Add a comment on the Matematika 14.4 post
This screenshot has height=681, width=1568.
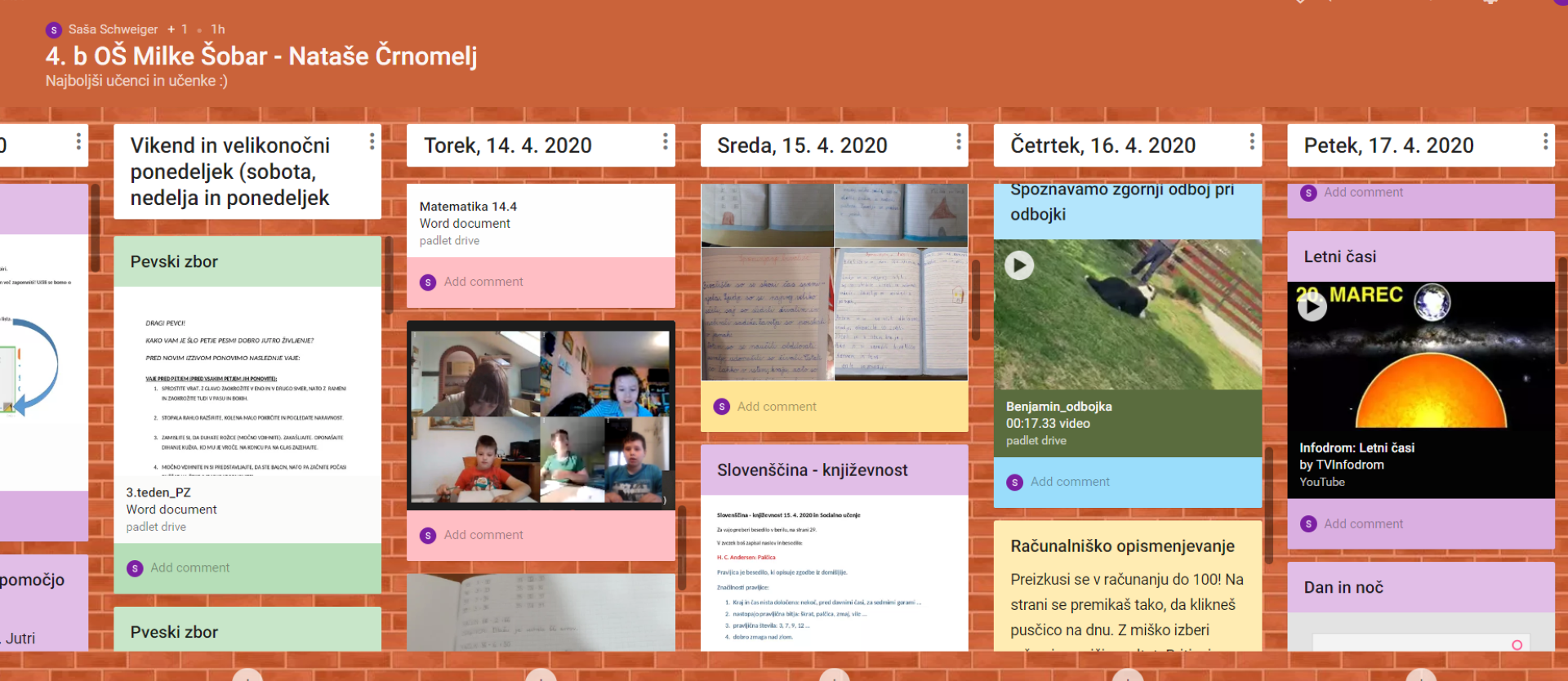(483, 282)
